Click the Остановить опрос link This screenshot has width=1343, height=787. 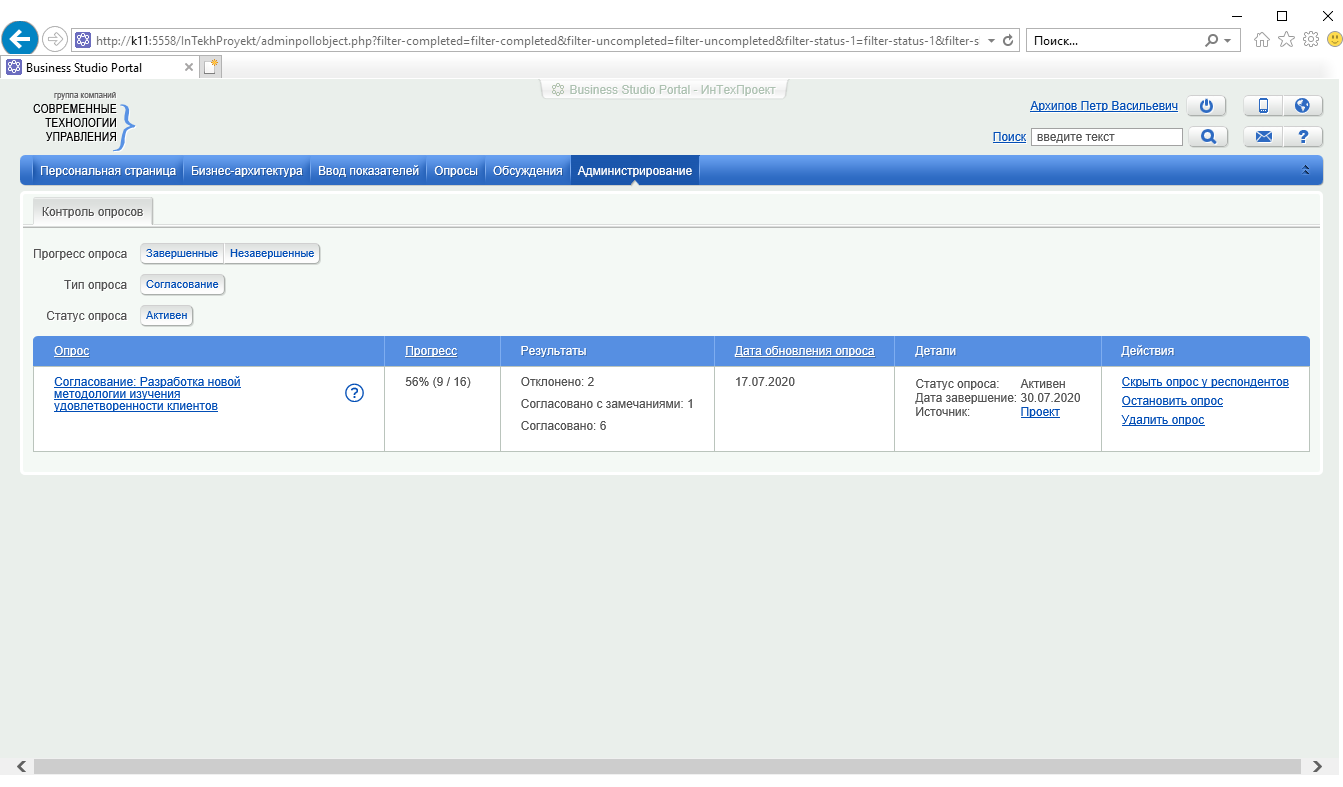1171,401
